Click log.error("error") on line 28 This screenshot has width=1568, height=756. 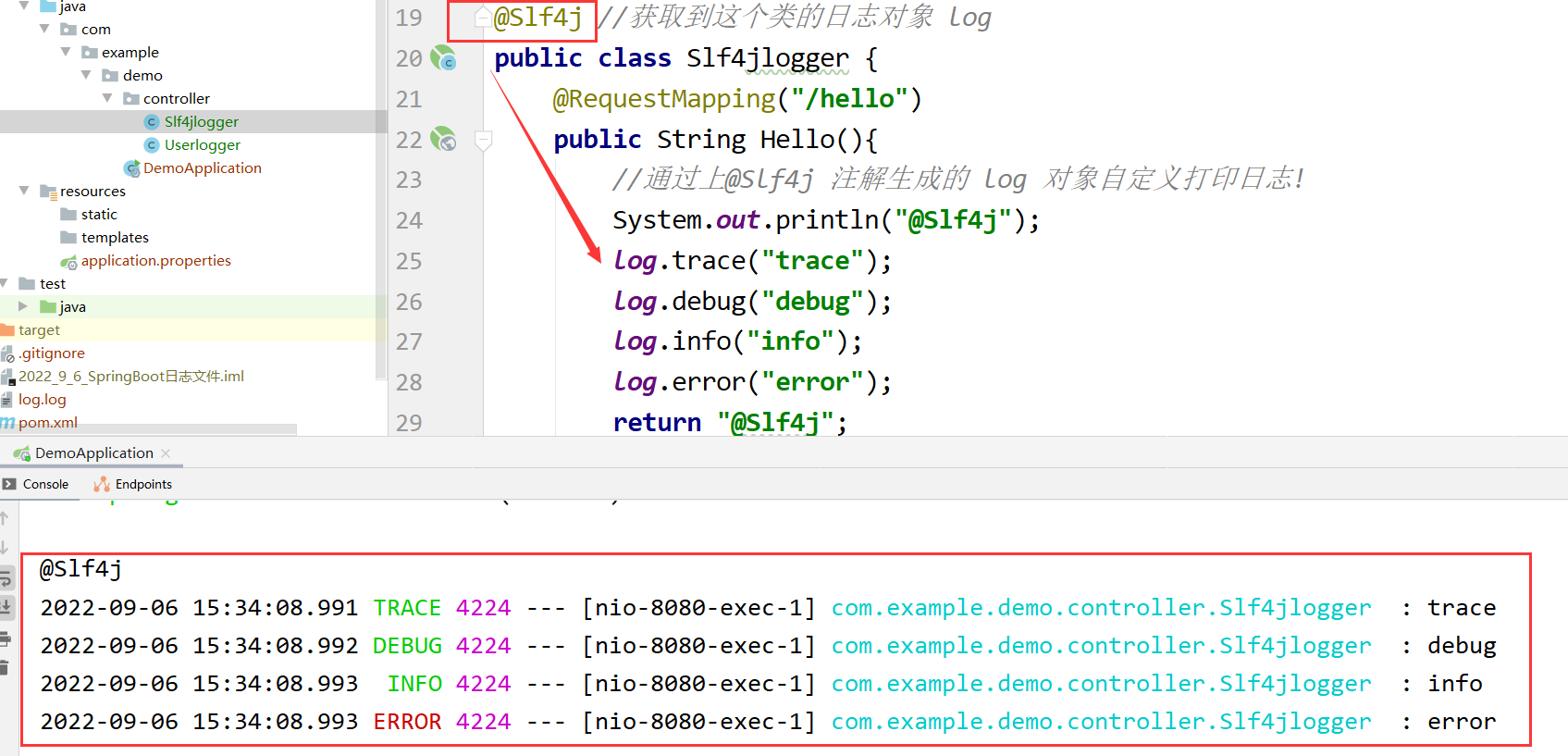coord(752,382)
